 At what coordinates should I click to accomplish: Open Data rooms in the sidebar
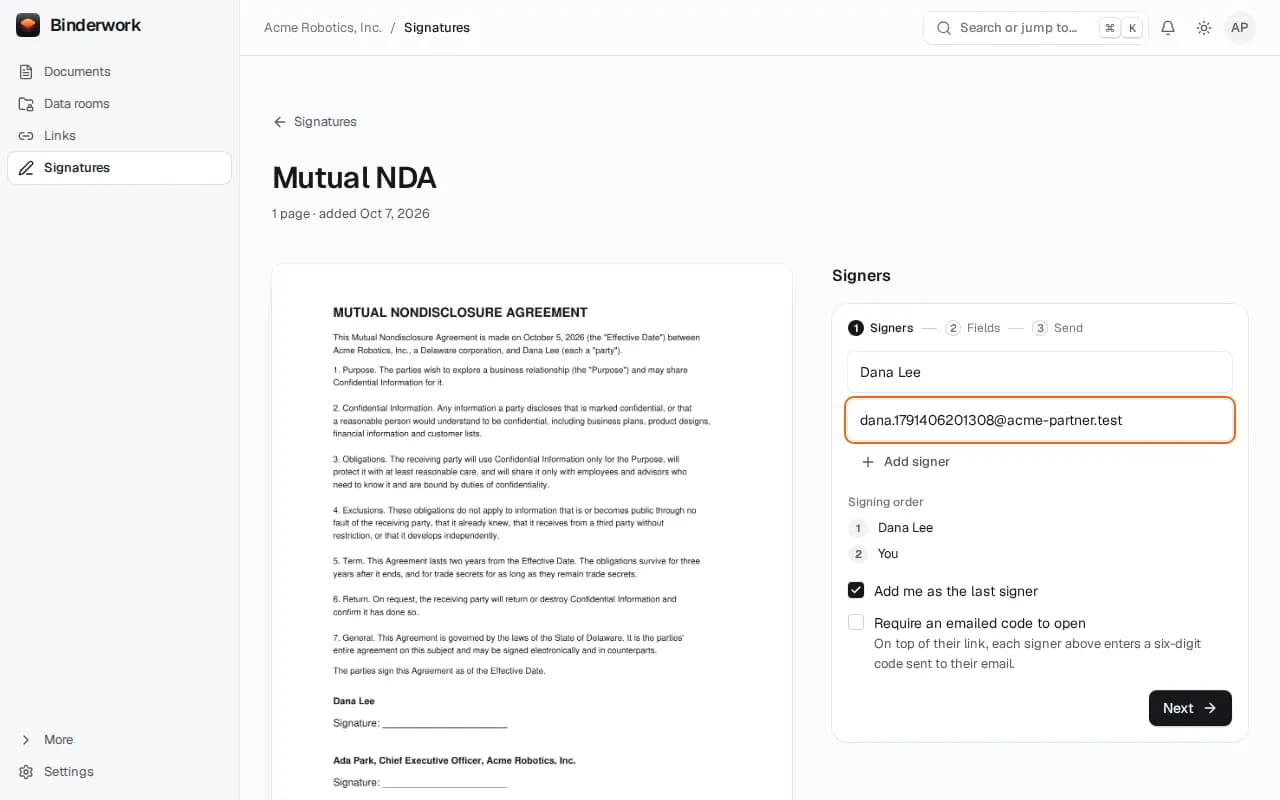pyautogui.click(x=119, y=104)
